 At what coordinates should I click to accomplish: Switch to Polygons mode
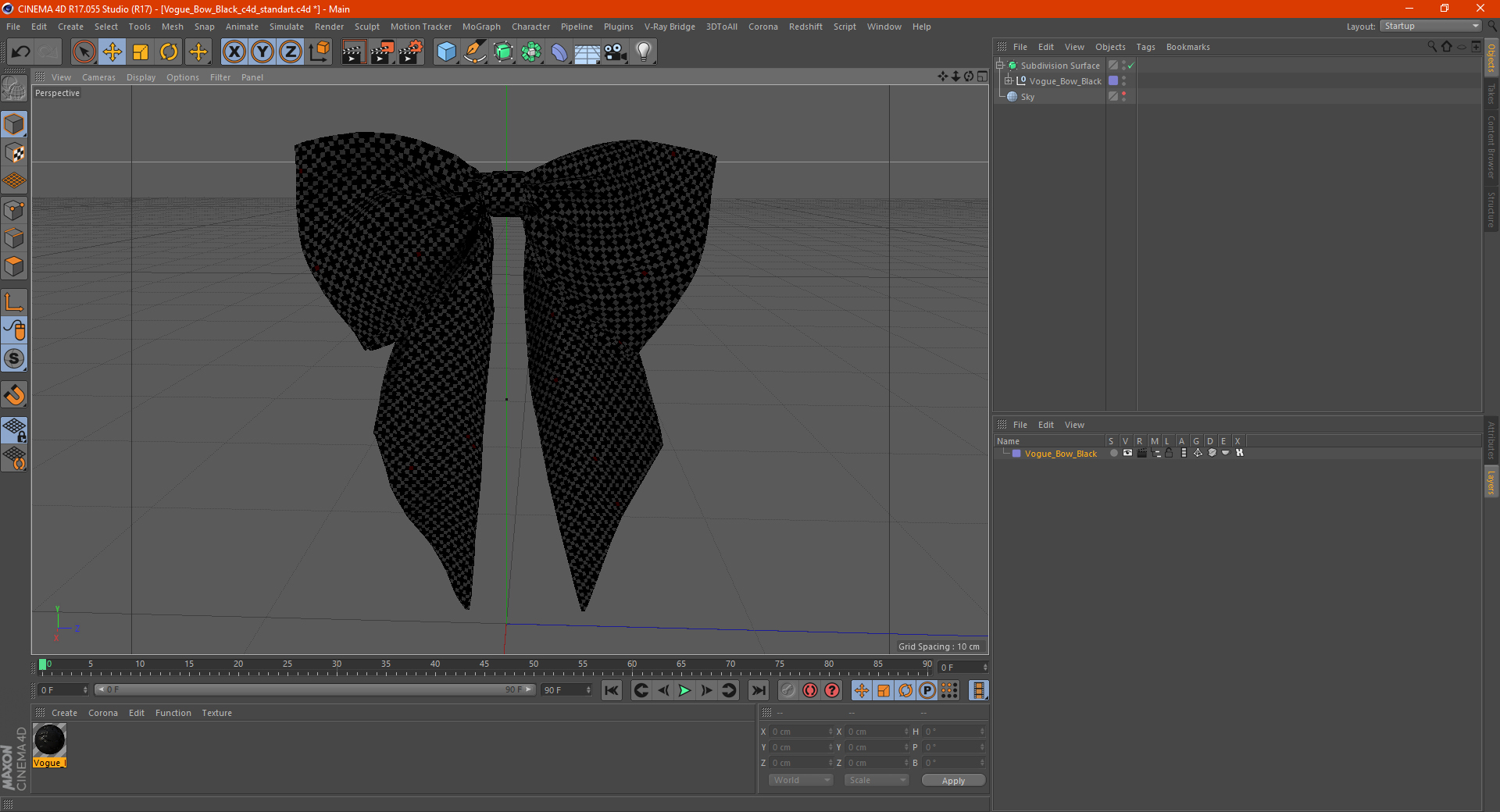click(14, 266)
